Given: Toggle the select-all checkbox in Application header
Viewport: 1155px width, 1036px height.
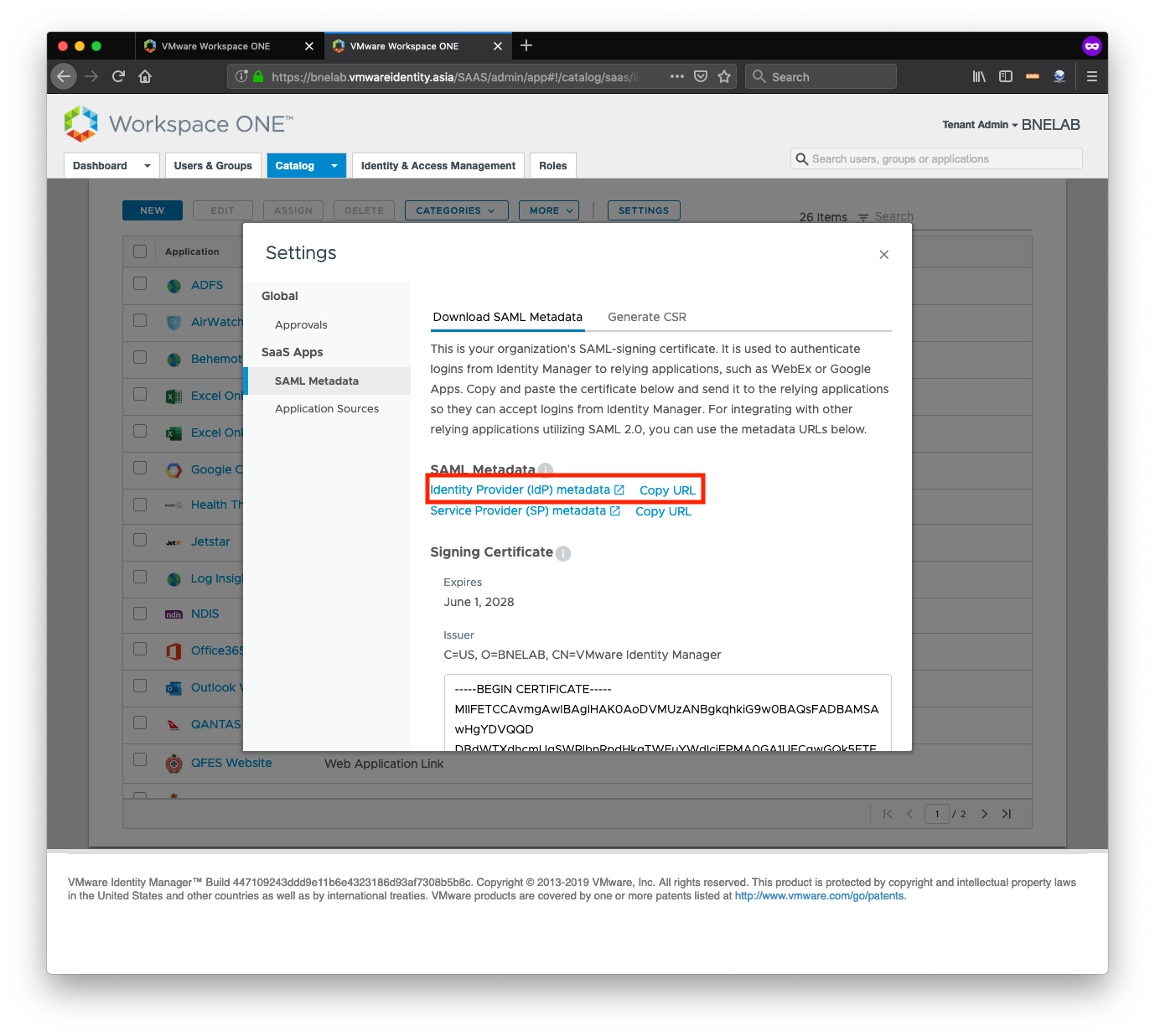Looking at the screenshot, I should [x=140, y=251].
